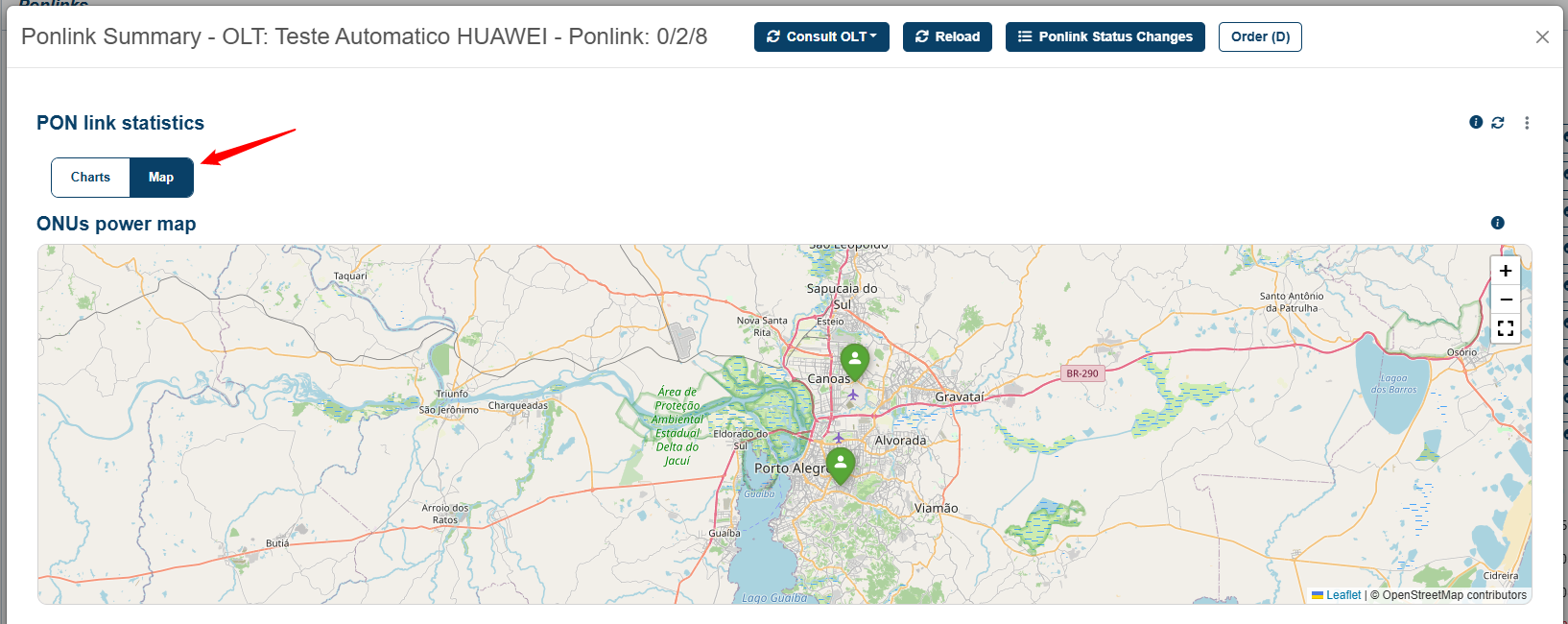Toggle the map fullscreen view
The height and width of the screenshot is (624, 1568).
tap(1506, 328)
